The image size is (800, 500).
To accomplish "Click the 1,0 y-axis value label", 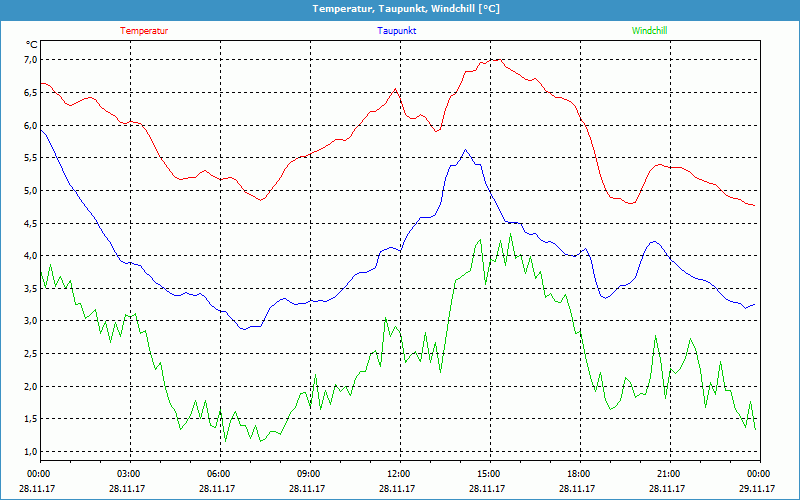I will 30,452.
